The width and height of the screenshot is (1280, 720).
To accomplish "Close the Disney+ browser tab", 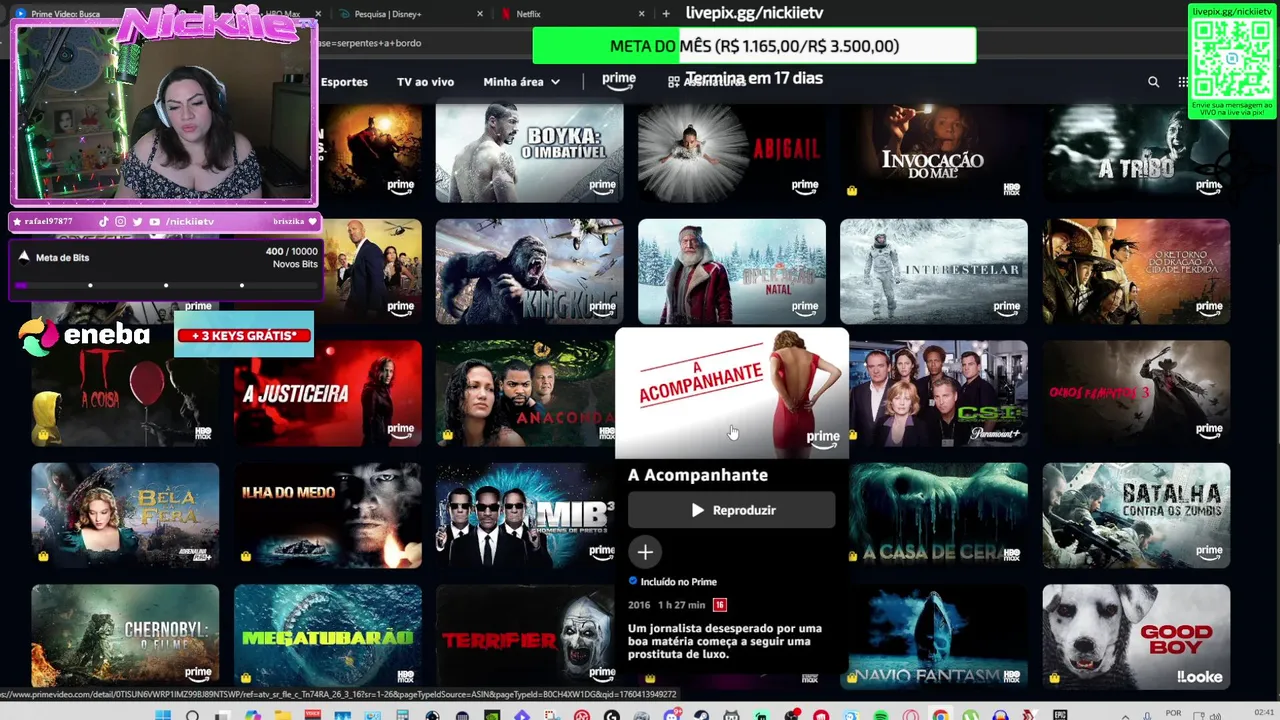I will (480, 14).
